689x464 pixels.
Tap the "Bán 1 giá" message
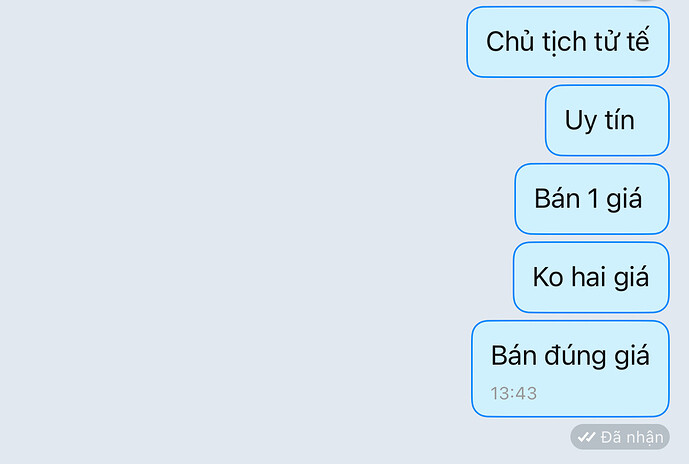tap(592, 199)
